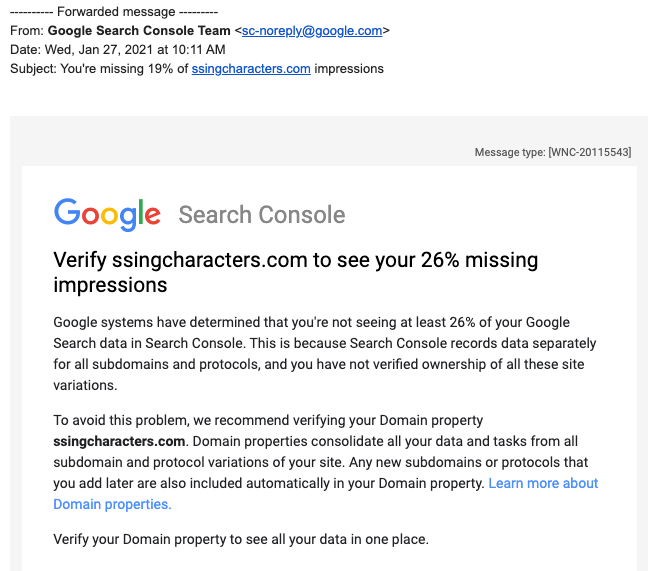The image size is (657, 571).
Task: Click the word "impressions" ending the subject line
Action: click(x=349, y=69)
